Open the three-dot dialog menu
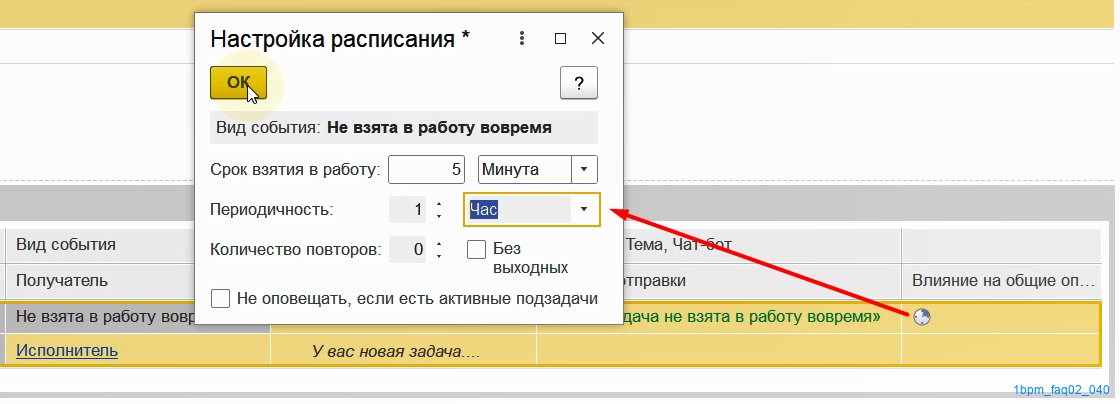This screenshot has height=404, width=1120. coord(522,39)
